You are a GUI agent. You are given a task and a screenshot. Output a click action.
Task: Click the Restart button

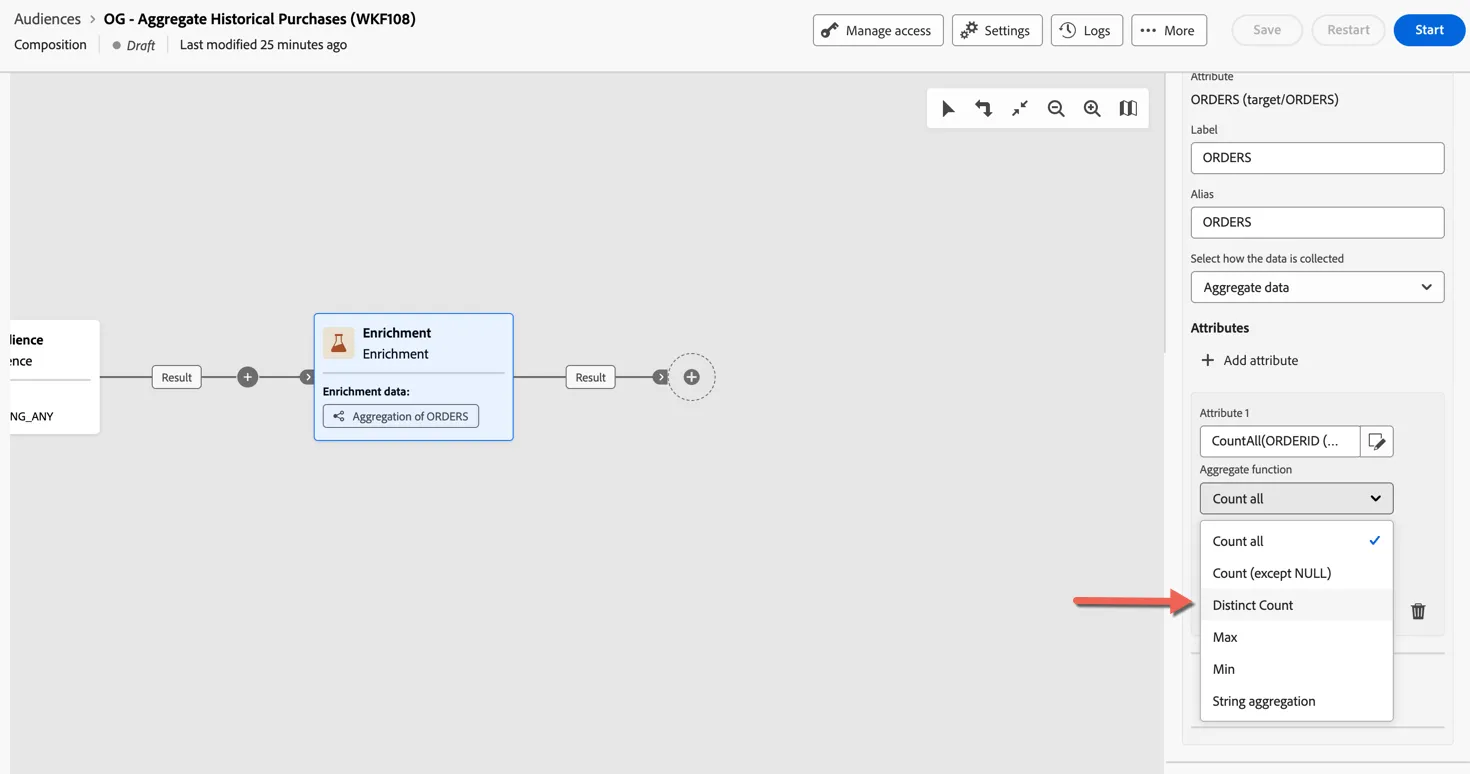point(1348,30)
